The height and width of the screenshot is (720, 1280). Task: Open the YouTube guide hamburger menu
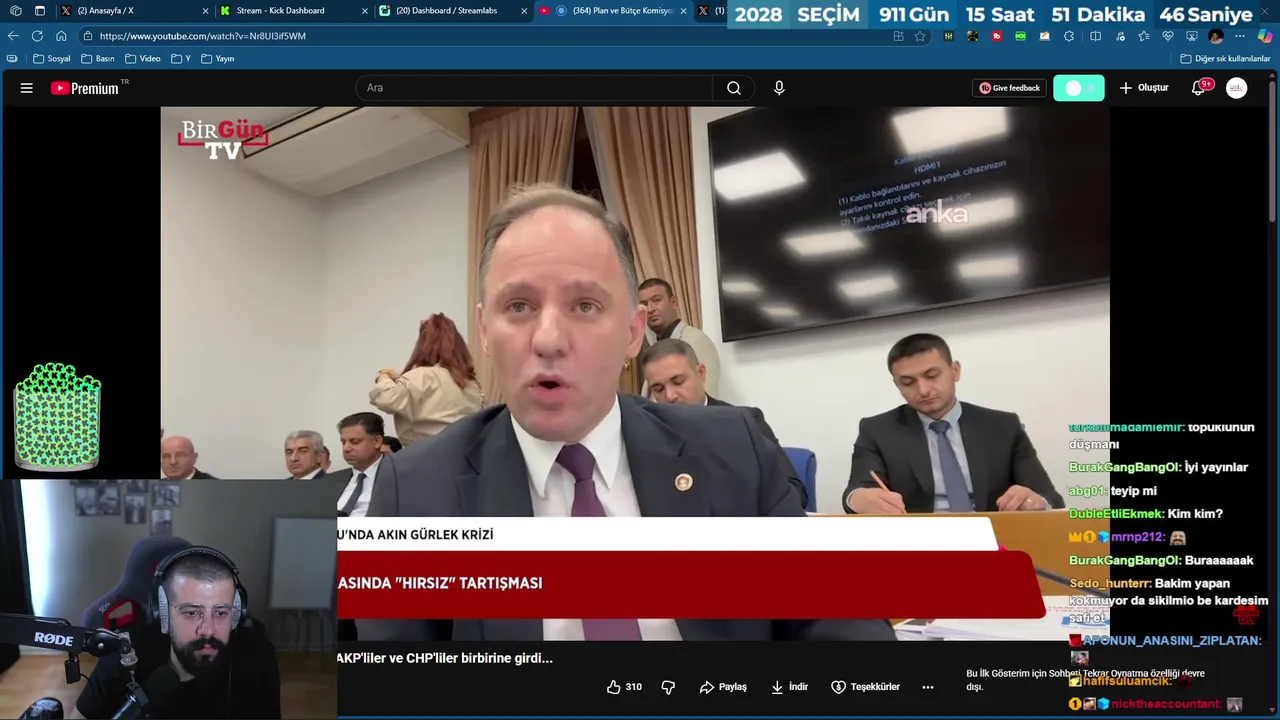pos(27,88)
